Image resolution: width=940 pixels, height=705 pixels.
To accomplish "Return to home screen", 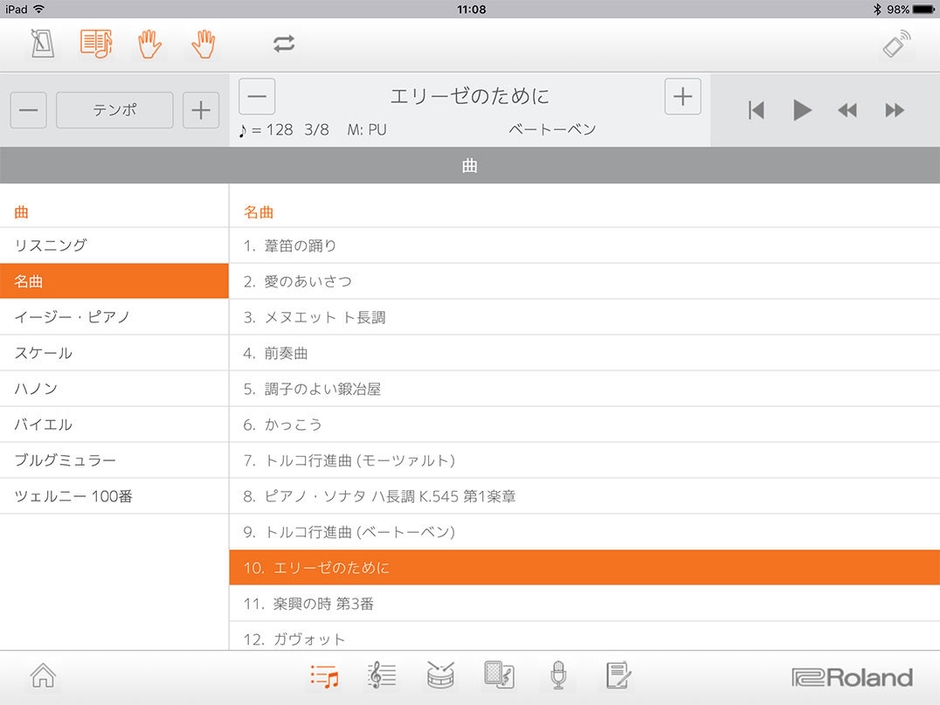I will [42, 677].
